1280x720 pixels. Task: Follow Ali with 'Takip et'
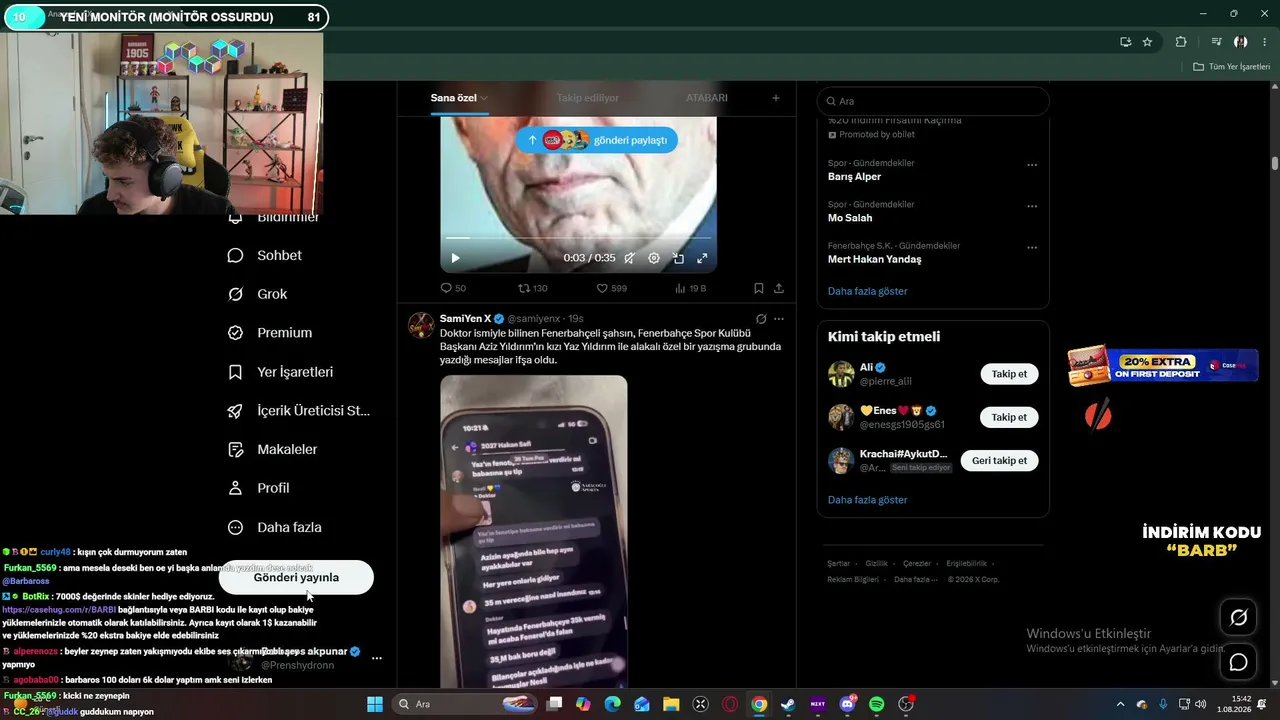1009,374
